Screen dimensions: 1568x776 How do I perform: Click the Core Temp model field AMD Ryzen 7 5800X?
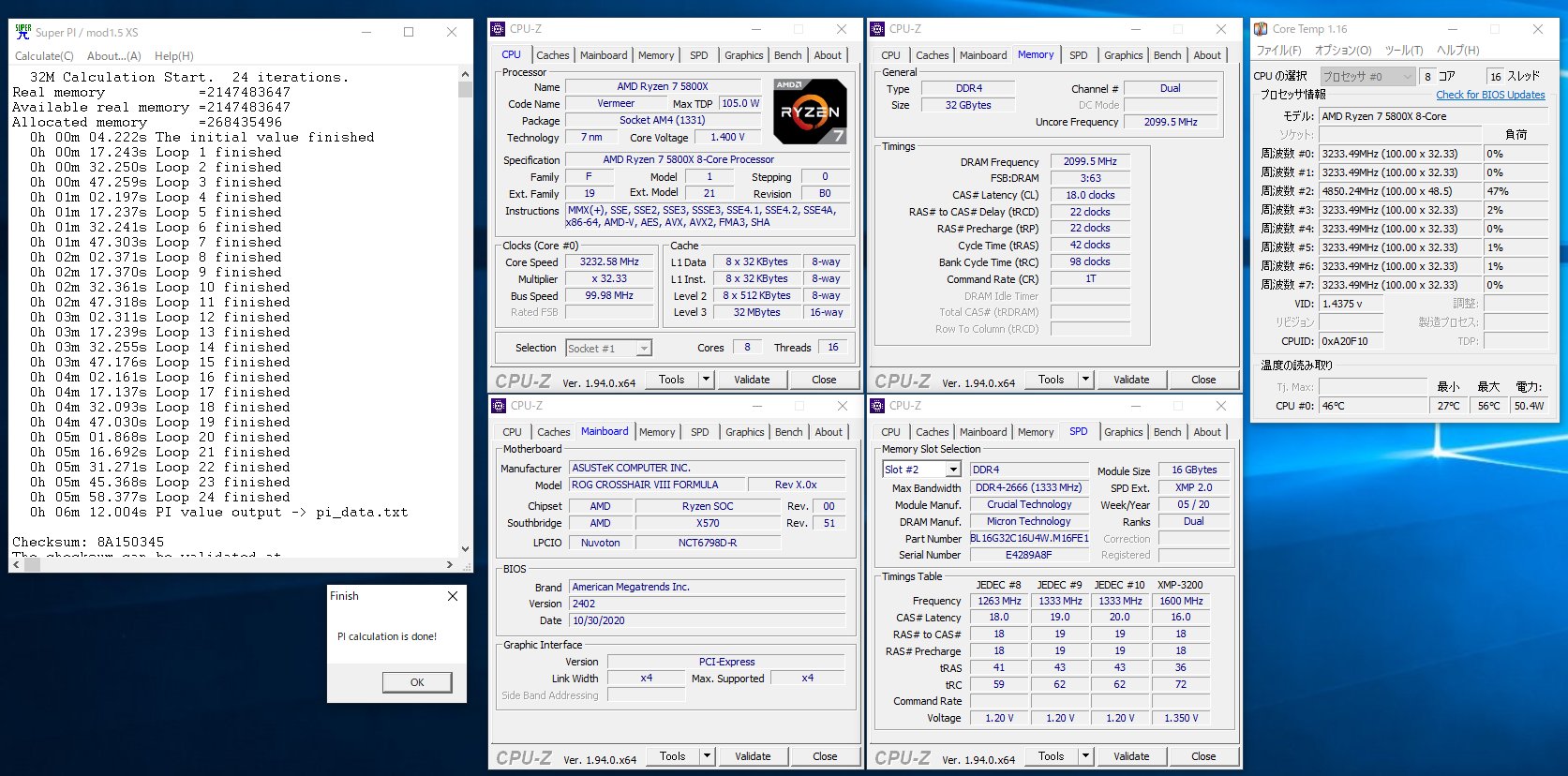[x=1433, y=116]
